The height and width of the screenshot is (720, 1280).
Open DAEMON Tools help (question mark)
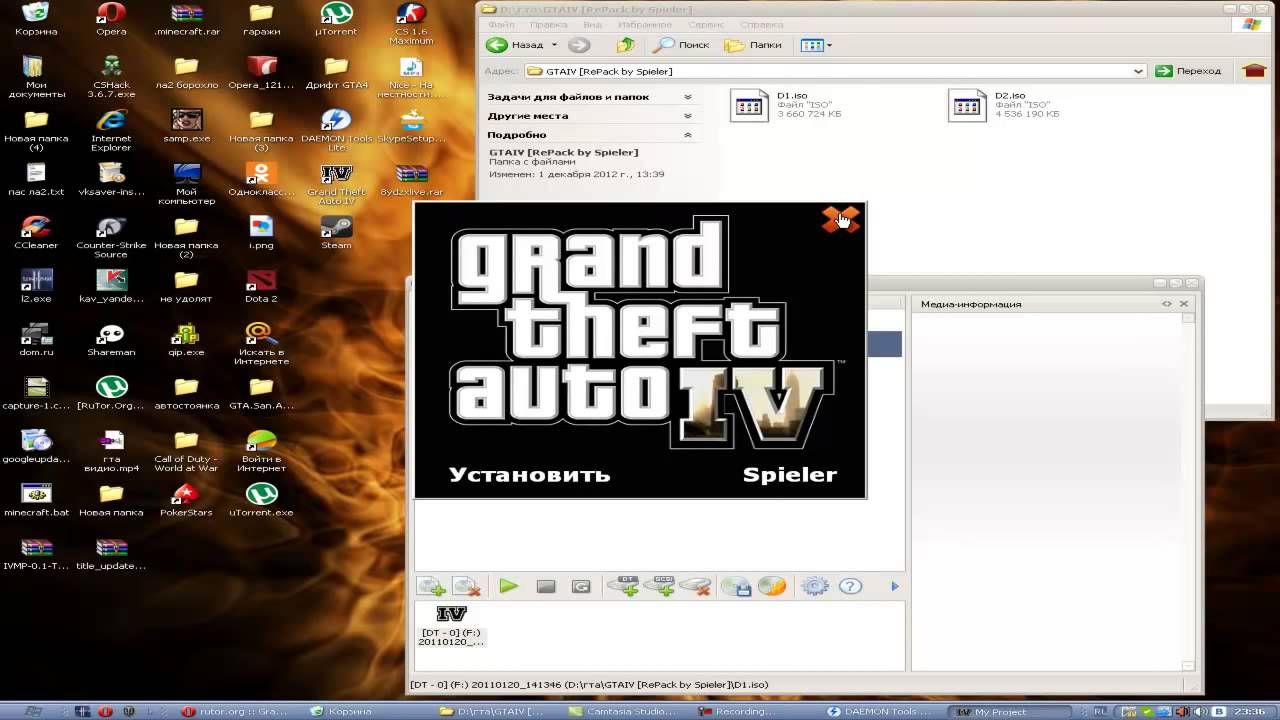click(x=850, y=587)
